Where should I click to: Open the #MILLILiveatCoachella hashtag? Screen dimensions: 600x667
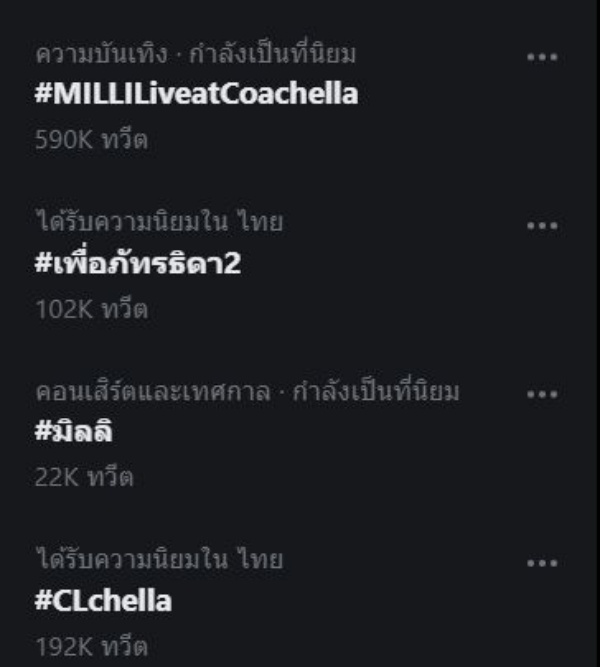[x=195, y=95]
